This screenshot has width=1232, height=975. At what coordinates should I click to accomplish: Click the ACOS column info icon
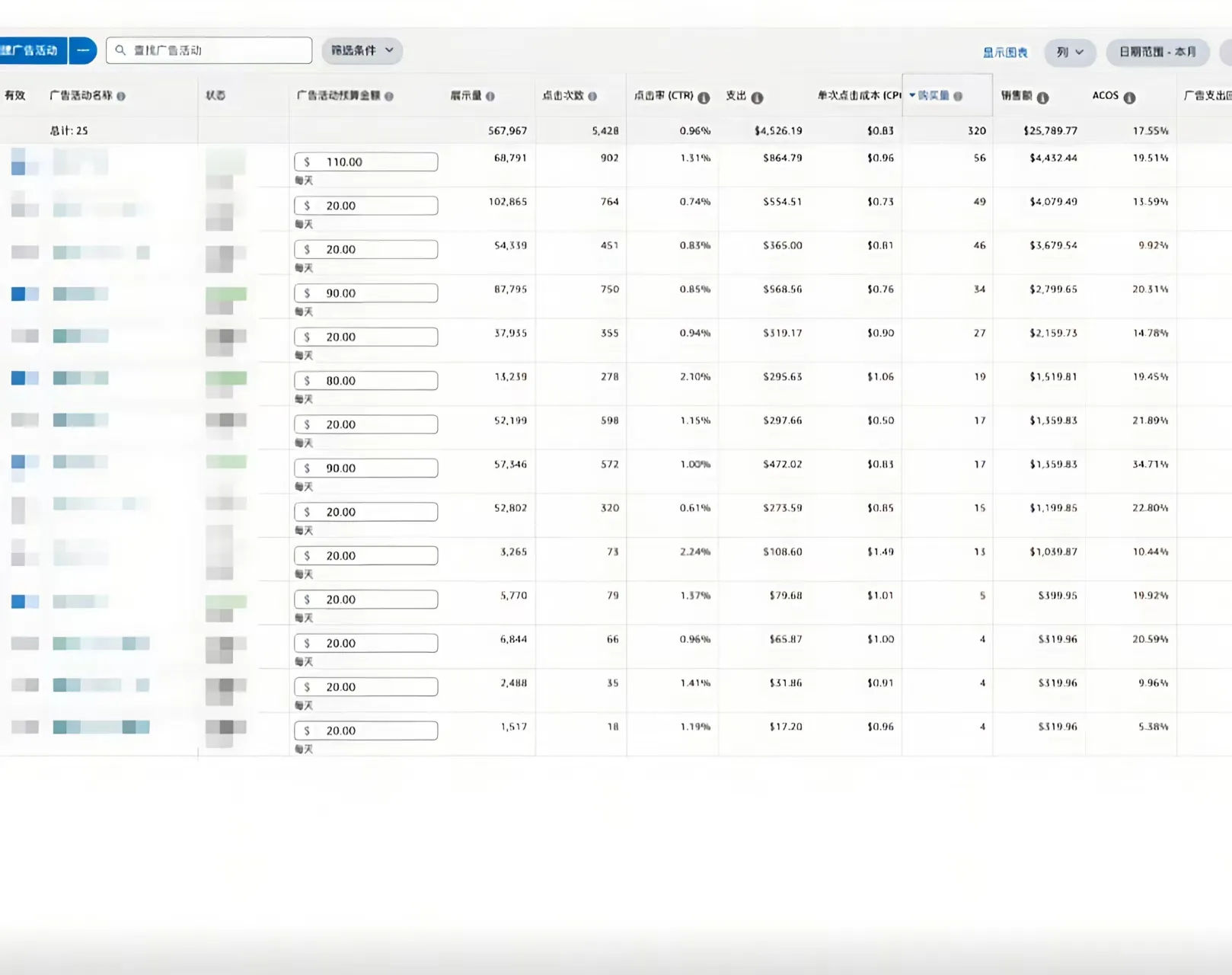click(1129, 97)
